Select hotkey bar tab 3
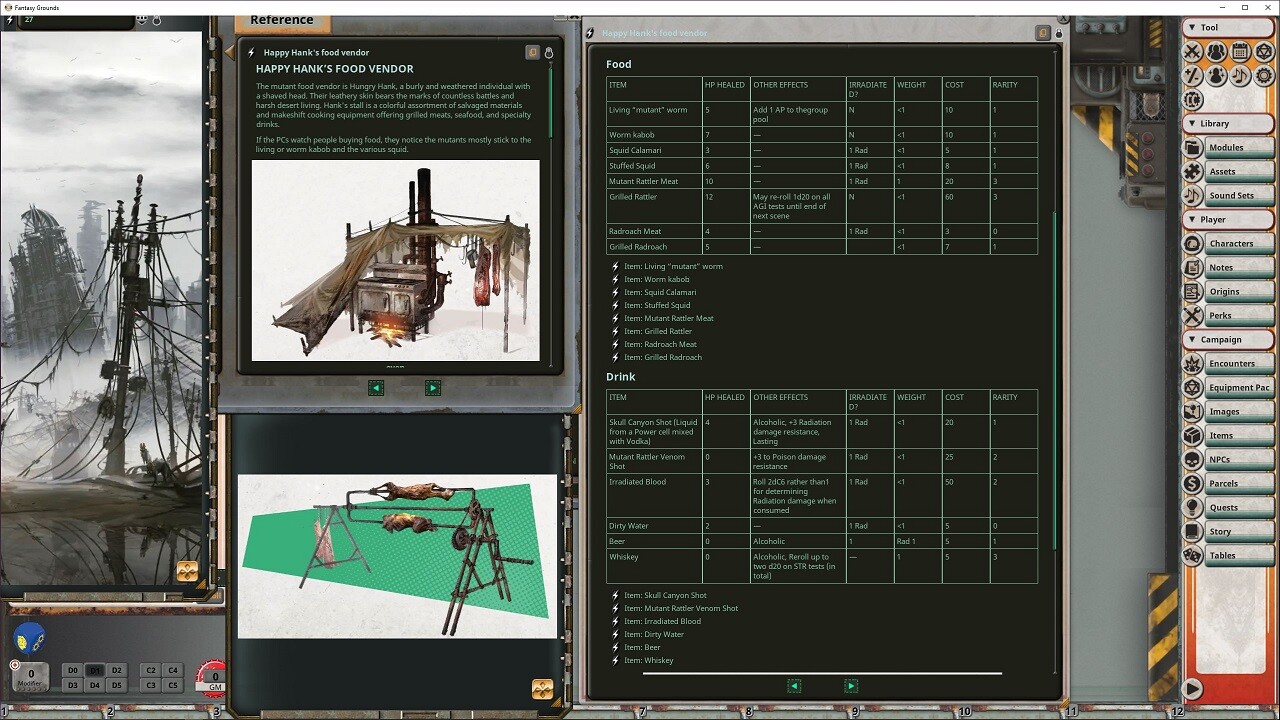This screenshot has width=1280, height=720. (x=216, y=711)
